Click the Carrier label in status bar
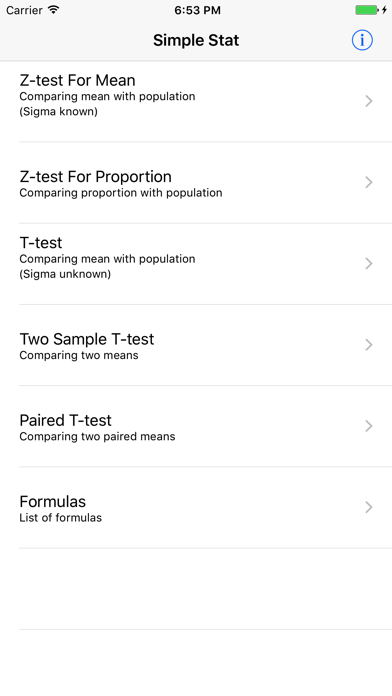392x696 pixels. pyautogui.click(x=24, y=10)
